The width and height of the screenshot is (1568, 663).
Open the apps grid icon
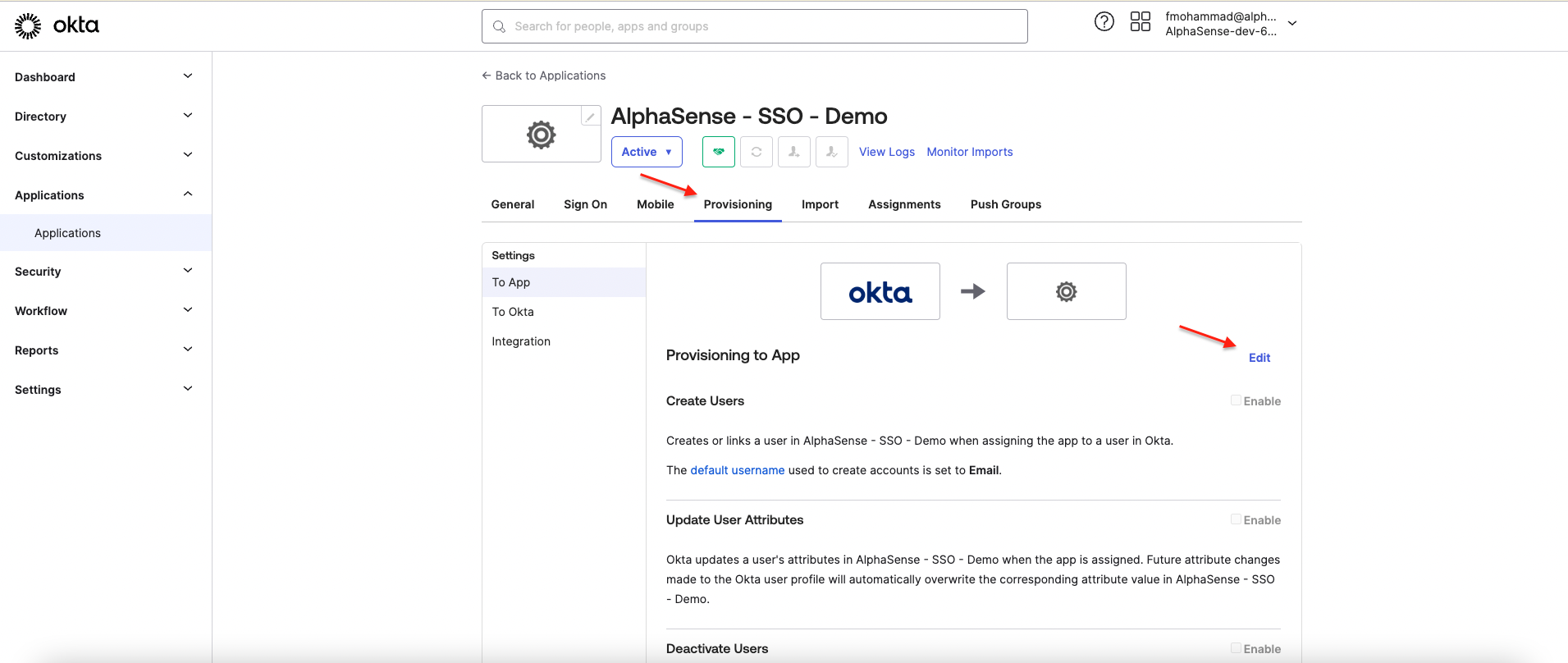[x=1141, y=22]
